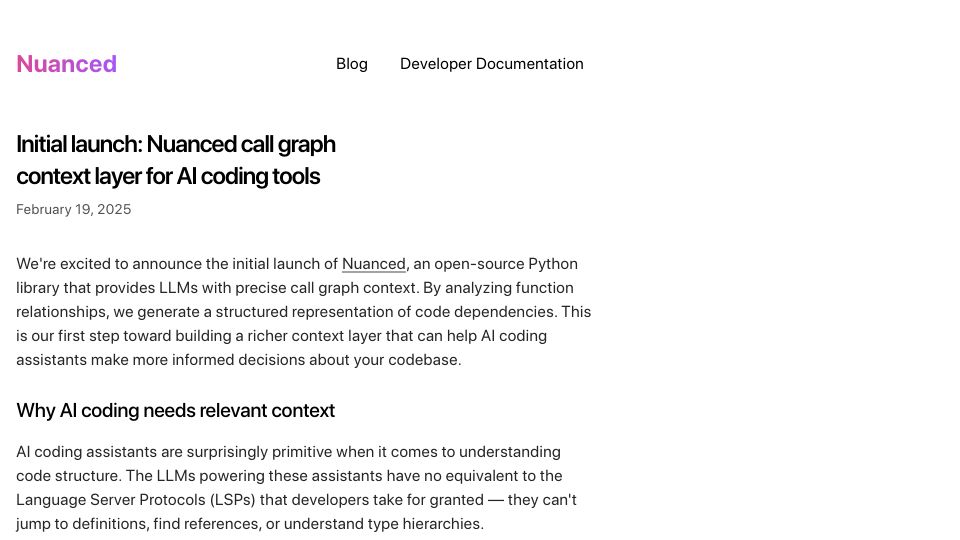960x540 pixels.
Task: Click the text "Language Server Protocols (LSPs)"
Action: click(x=136, y=500)
